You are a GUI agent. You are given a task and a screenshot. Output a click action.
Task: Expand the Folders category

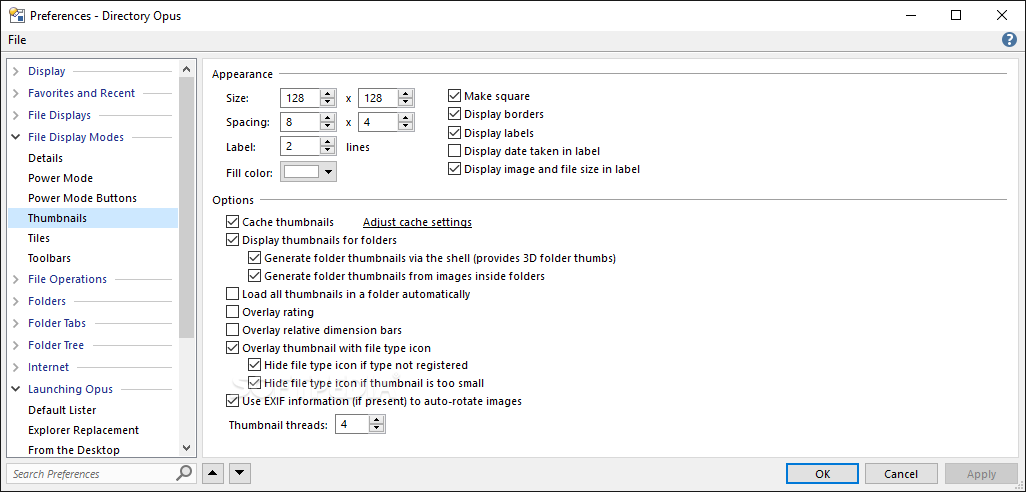(x=16, y=302)
